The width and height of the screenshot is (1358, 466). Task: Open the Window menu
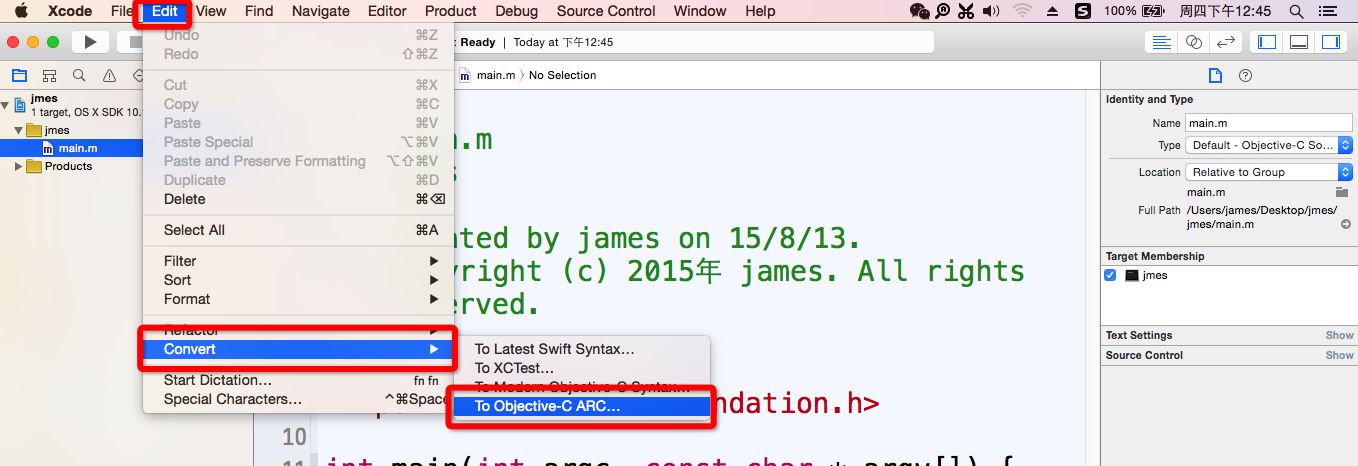pos(700,11)
